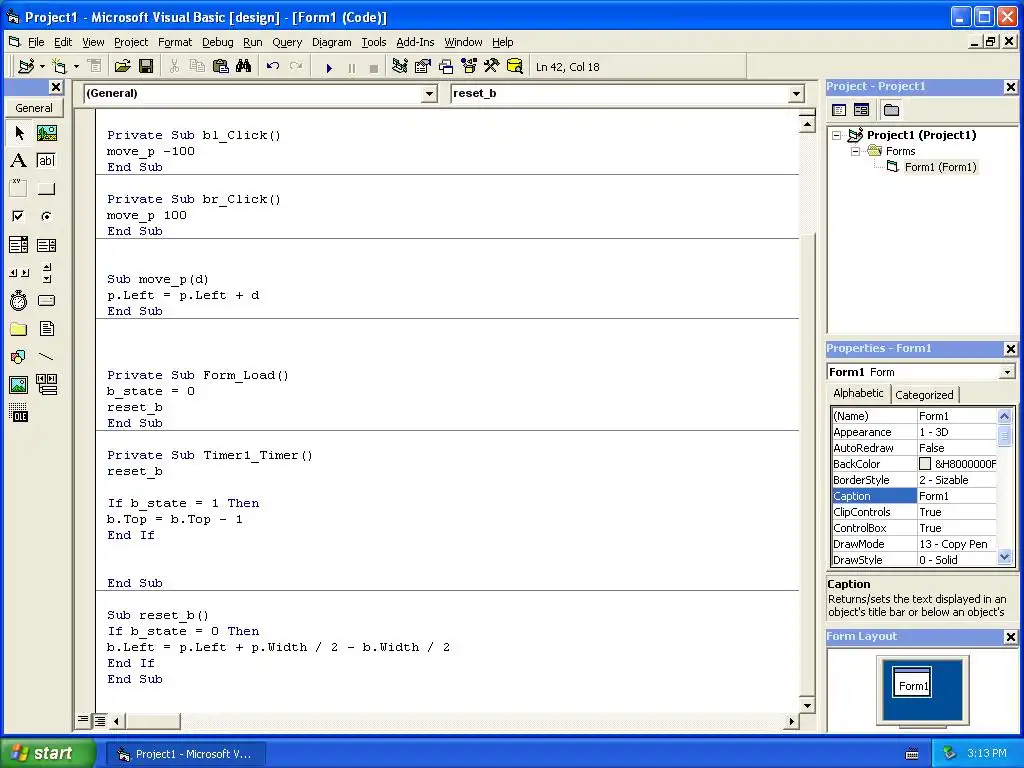The height and width of the screenshot is (768, 1024).
Task: Open the reset_b procedure dropdown
Action: click(x=796, y=94)
